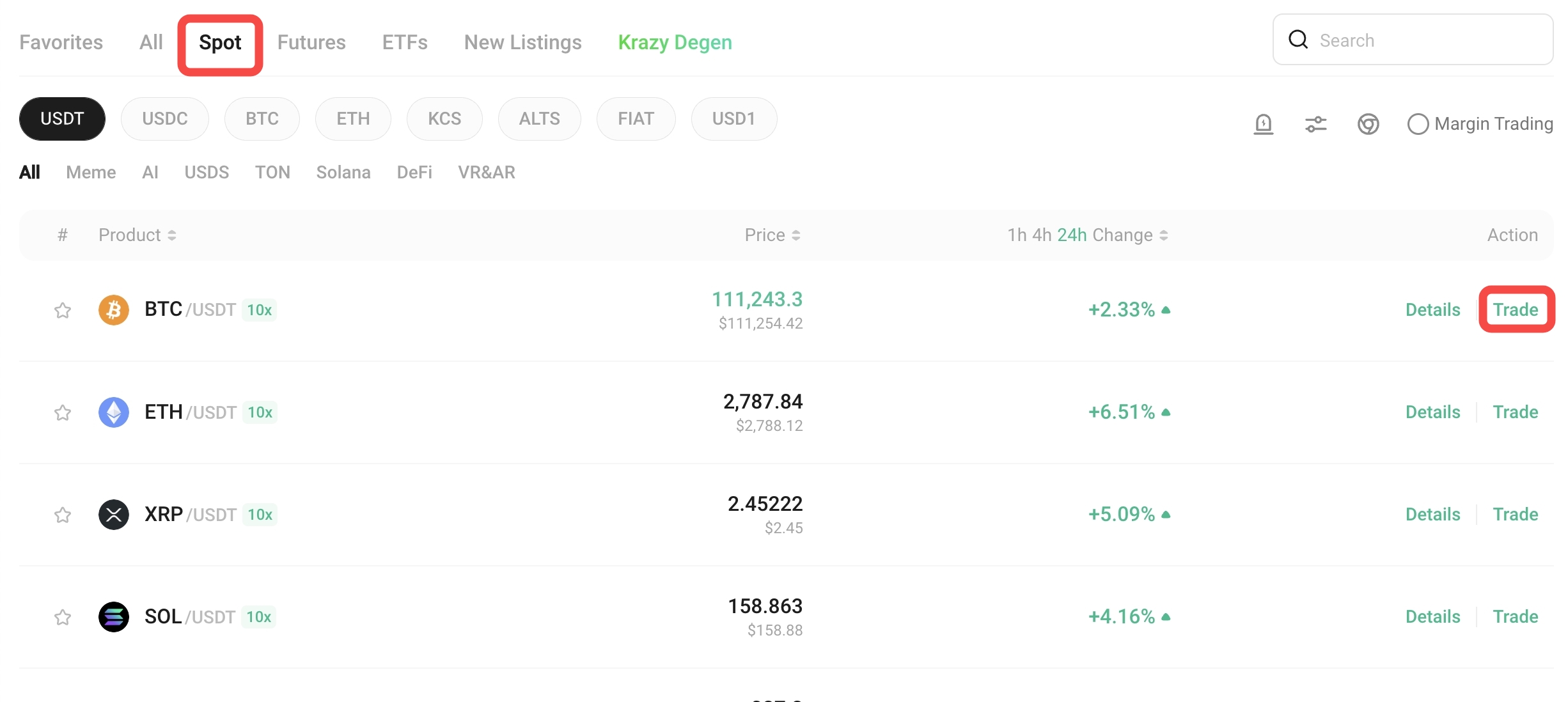Viewport: 1568px width, 702px height.
Task: Favorite the SOL/USDT pair star
Action: [62, 617]
